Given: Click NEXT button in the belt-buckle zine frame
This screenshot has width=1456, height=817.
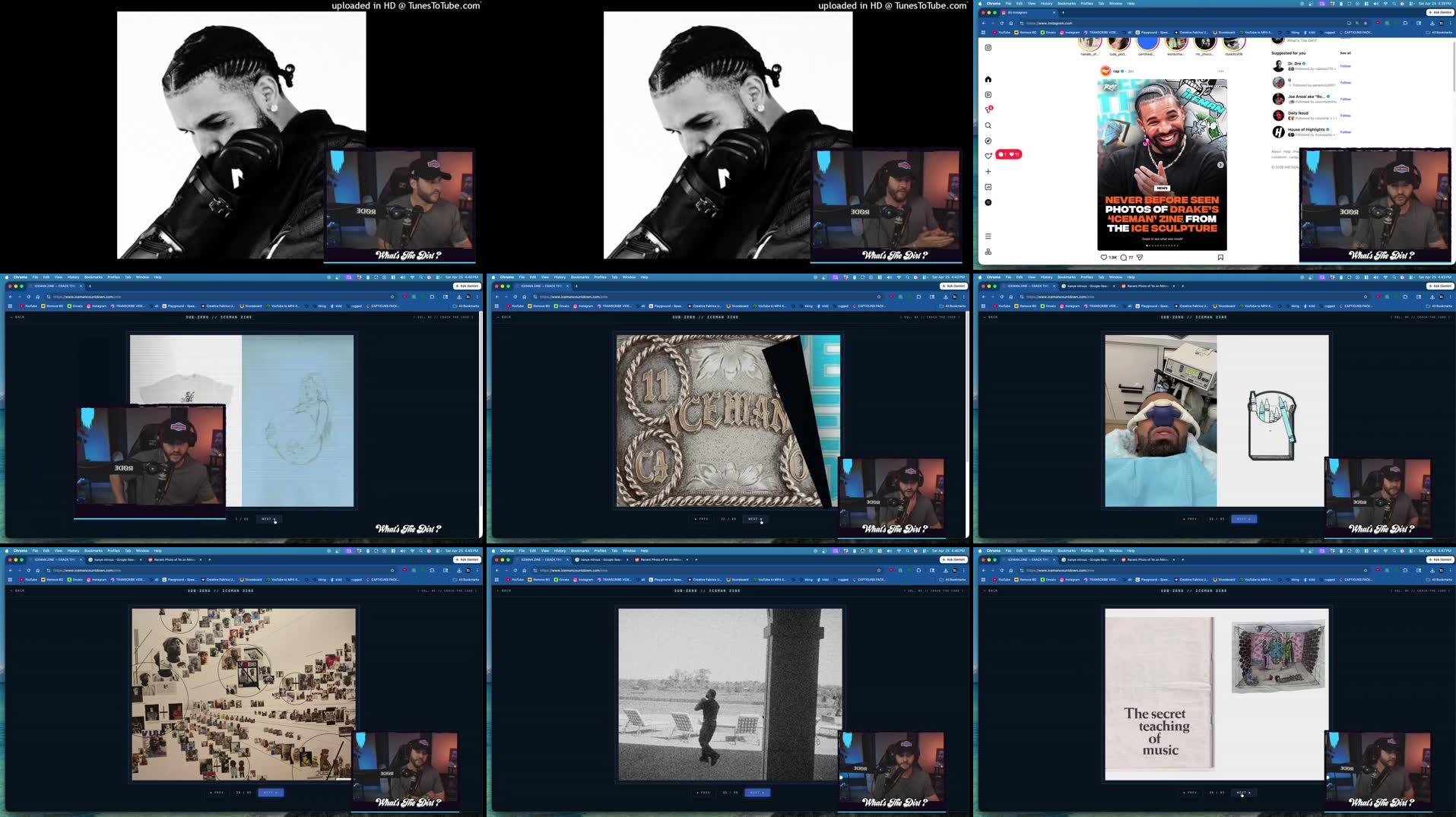Looking at the screenshot, I should point(755,519).
